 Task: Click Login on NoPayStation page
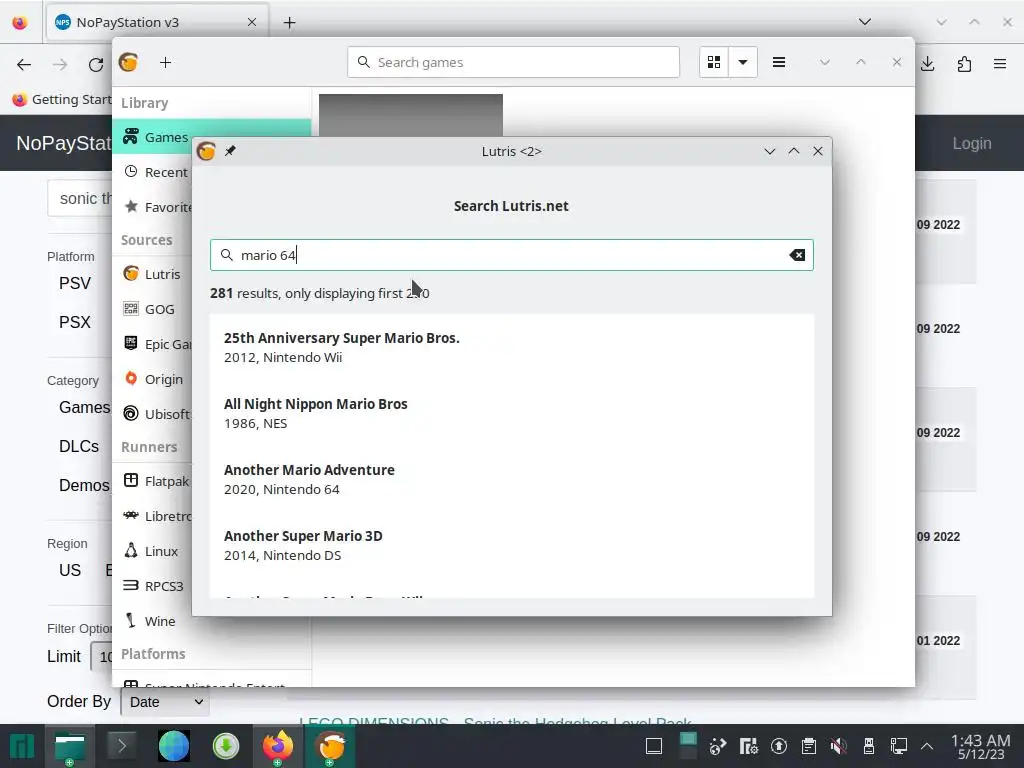[972, 143]
